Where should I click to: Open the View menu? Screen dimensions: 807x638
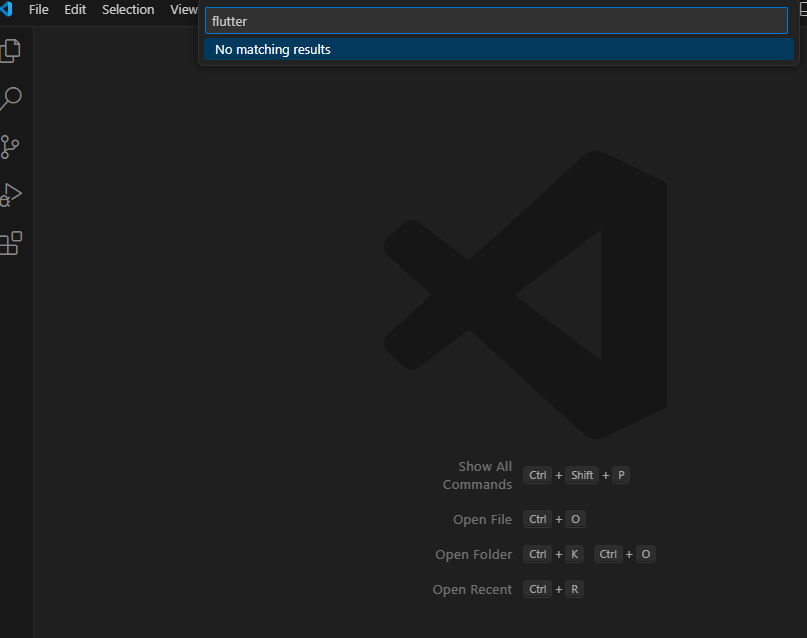pyautogui.click(x=184, y=9)
